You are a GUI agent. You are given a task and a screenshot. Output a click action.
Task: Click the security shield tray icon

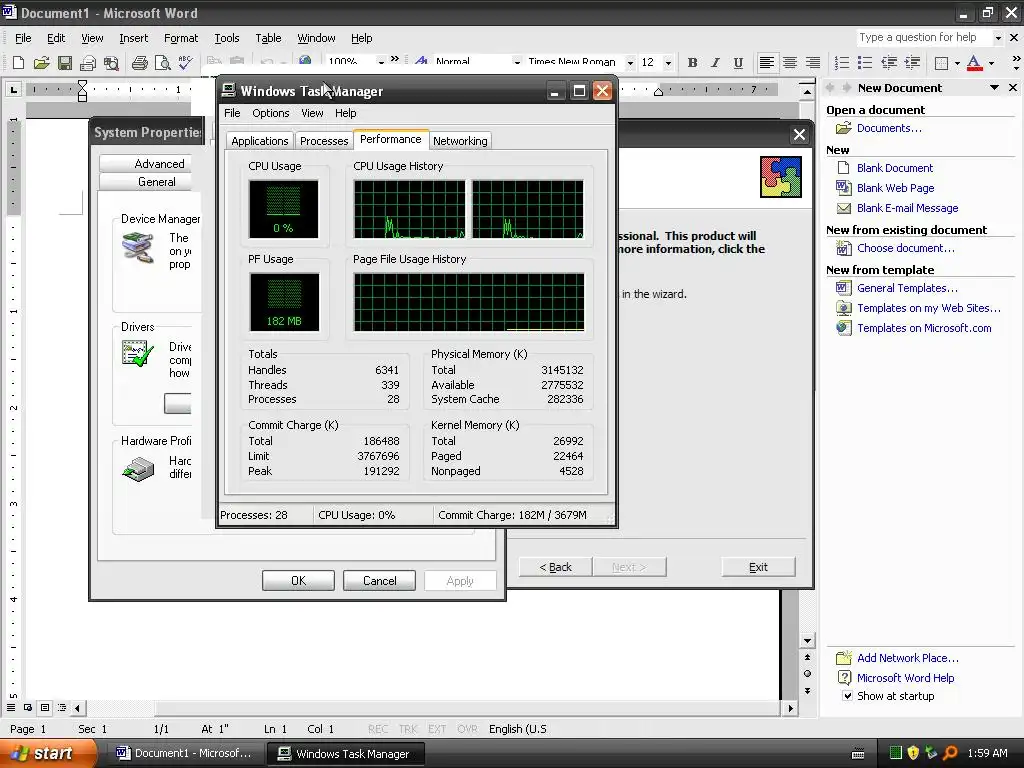click(913, 753)
